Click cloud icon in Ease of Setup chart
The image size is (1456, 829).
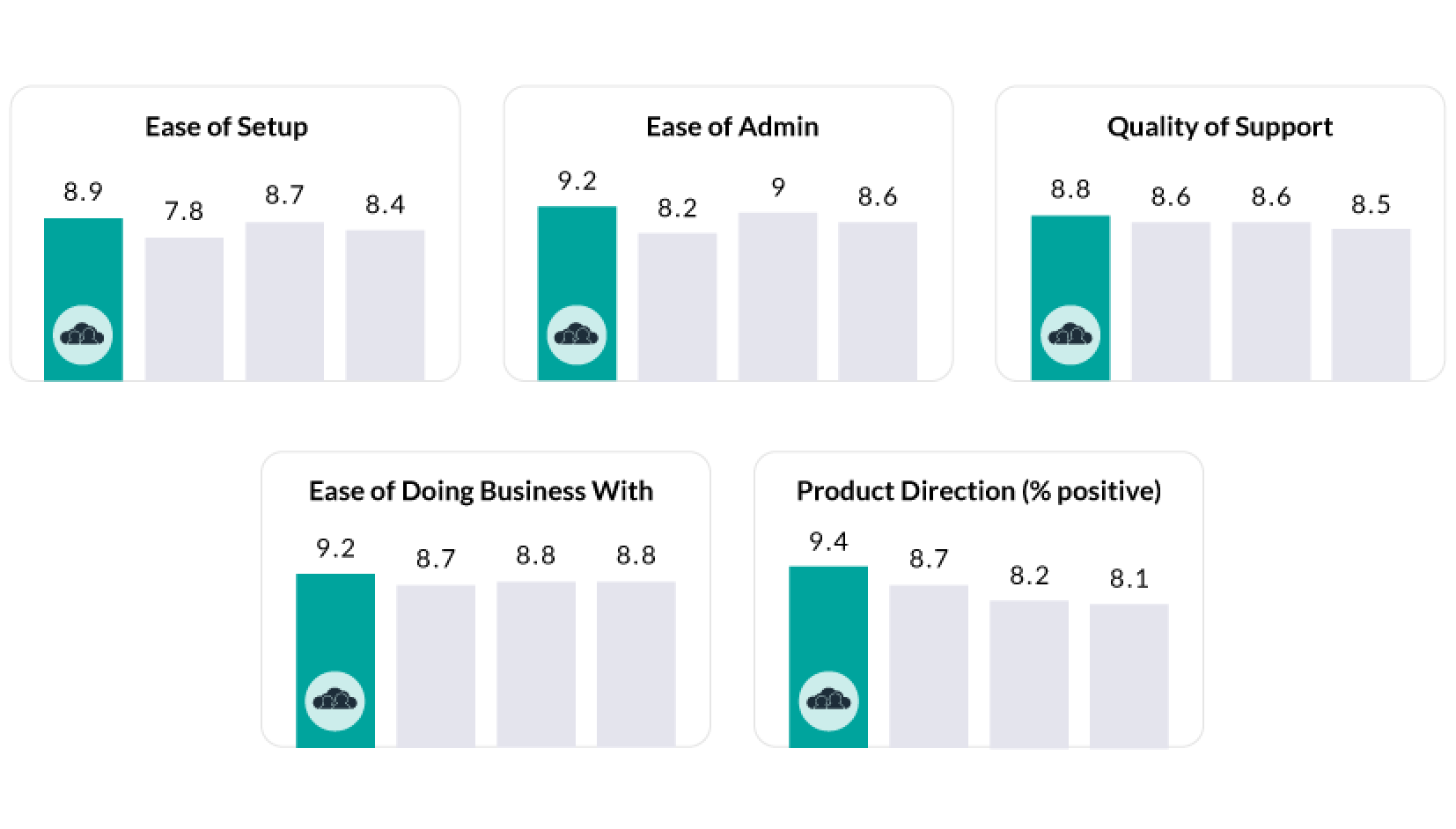[83, 335]
